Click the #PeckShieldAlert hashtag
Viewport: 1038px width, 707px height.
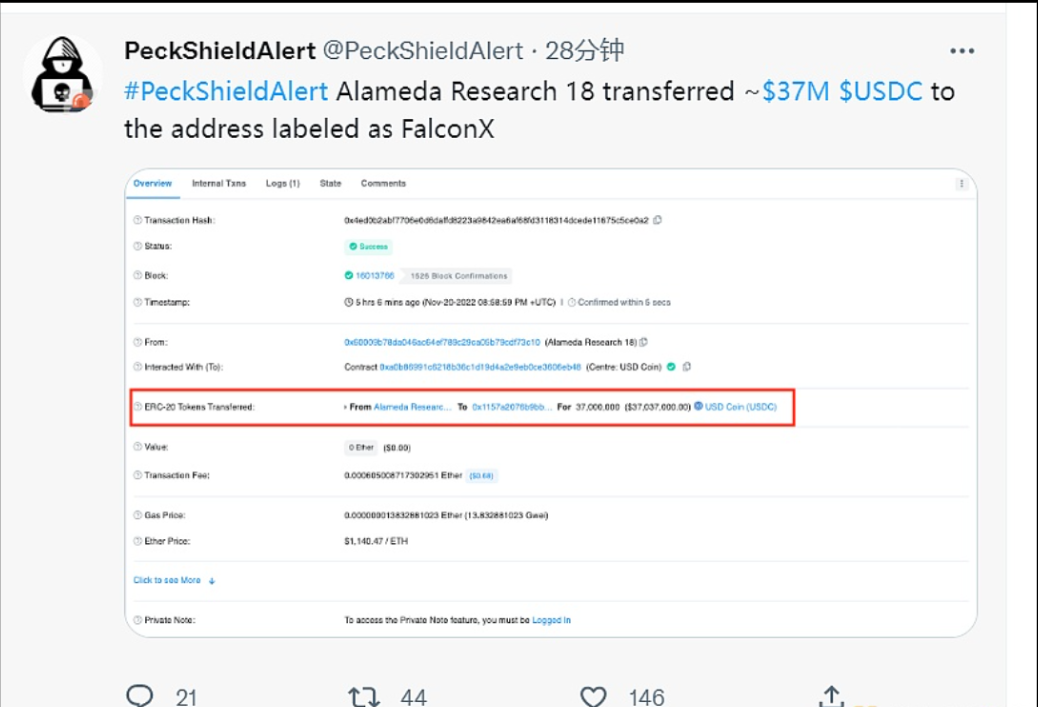226,91
